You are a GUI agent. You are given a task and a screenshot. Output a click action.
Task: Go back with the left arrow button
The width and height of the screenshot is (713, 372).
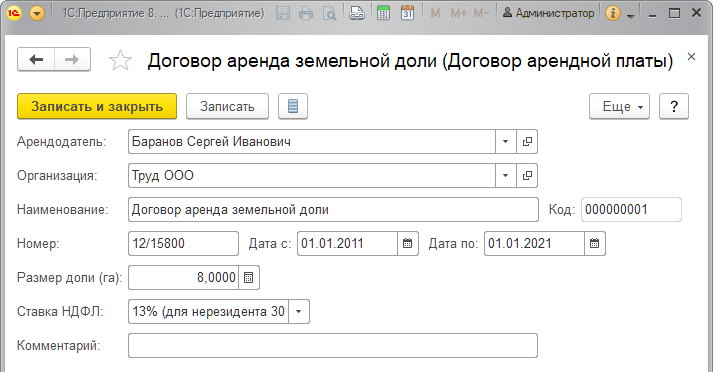click(x=36, y=60)
